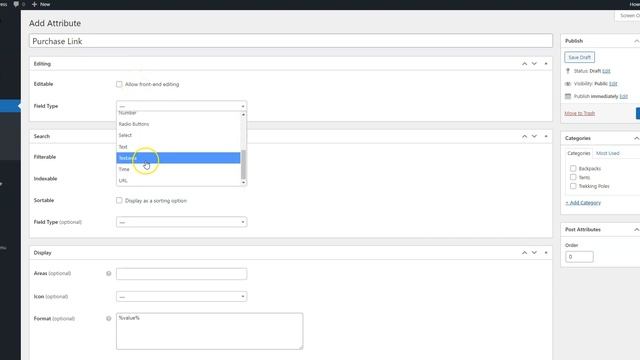640x360 pixels.
Task: Click the dropdown list scroll down arrow
Action: pos(243,182)
